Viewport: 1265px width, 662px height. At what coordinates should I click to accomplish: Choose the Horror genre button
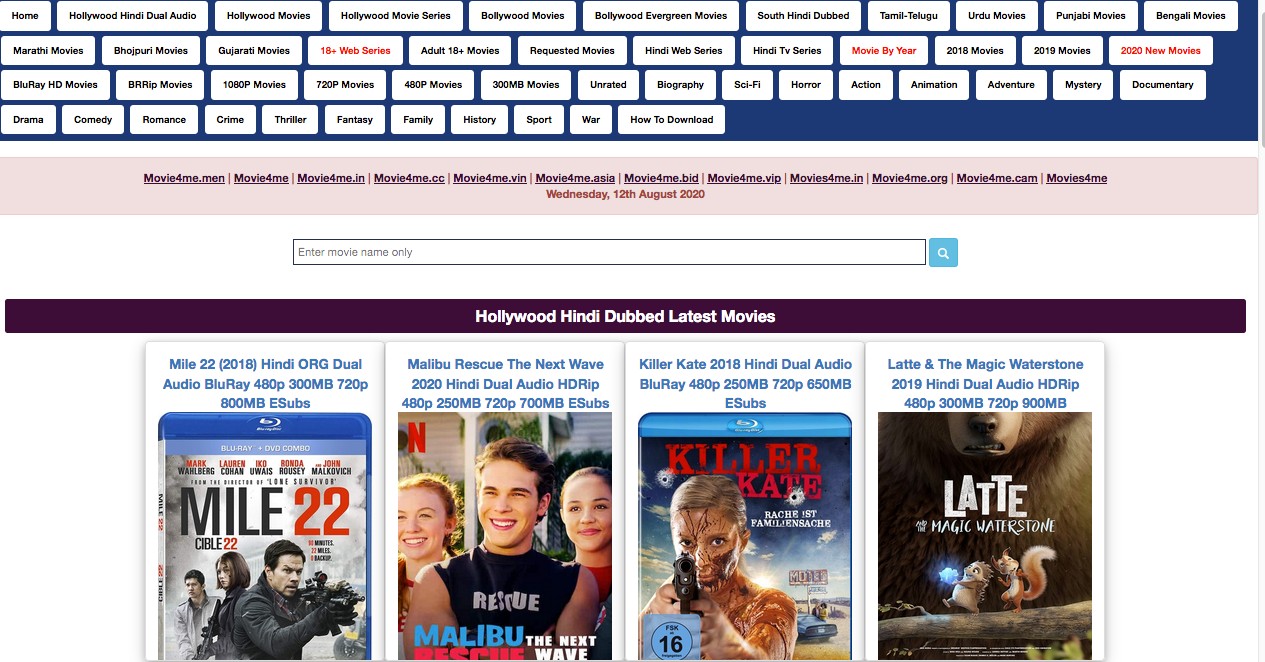(805, 85)
